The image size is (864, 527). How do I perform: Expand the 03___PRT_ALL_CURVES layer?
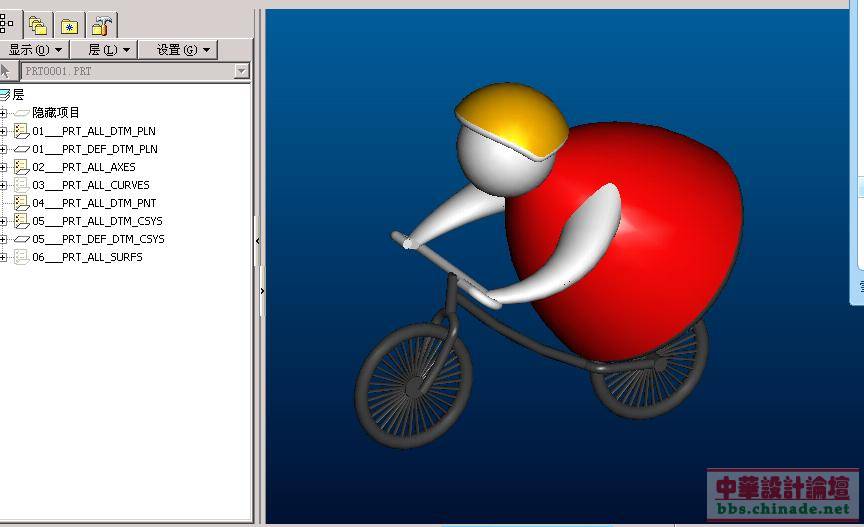[3, 185]
